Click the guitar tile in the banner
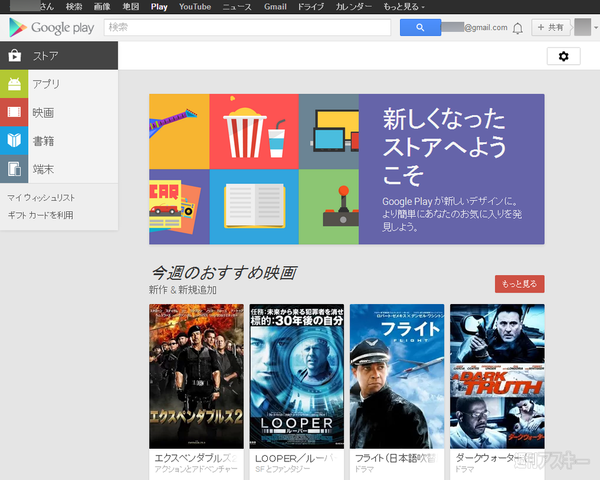Screen dimensions: 600x480 click(179, 132)
